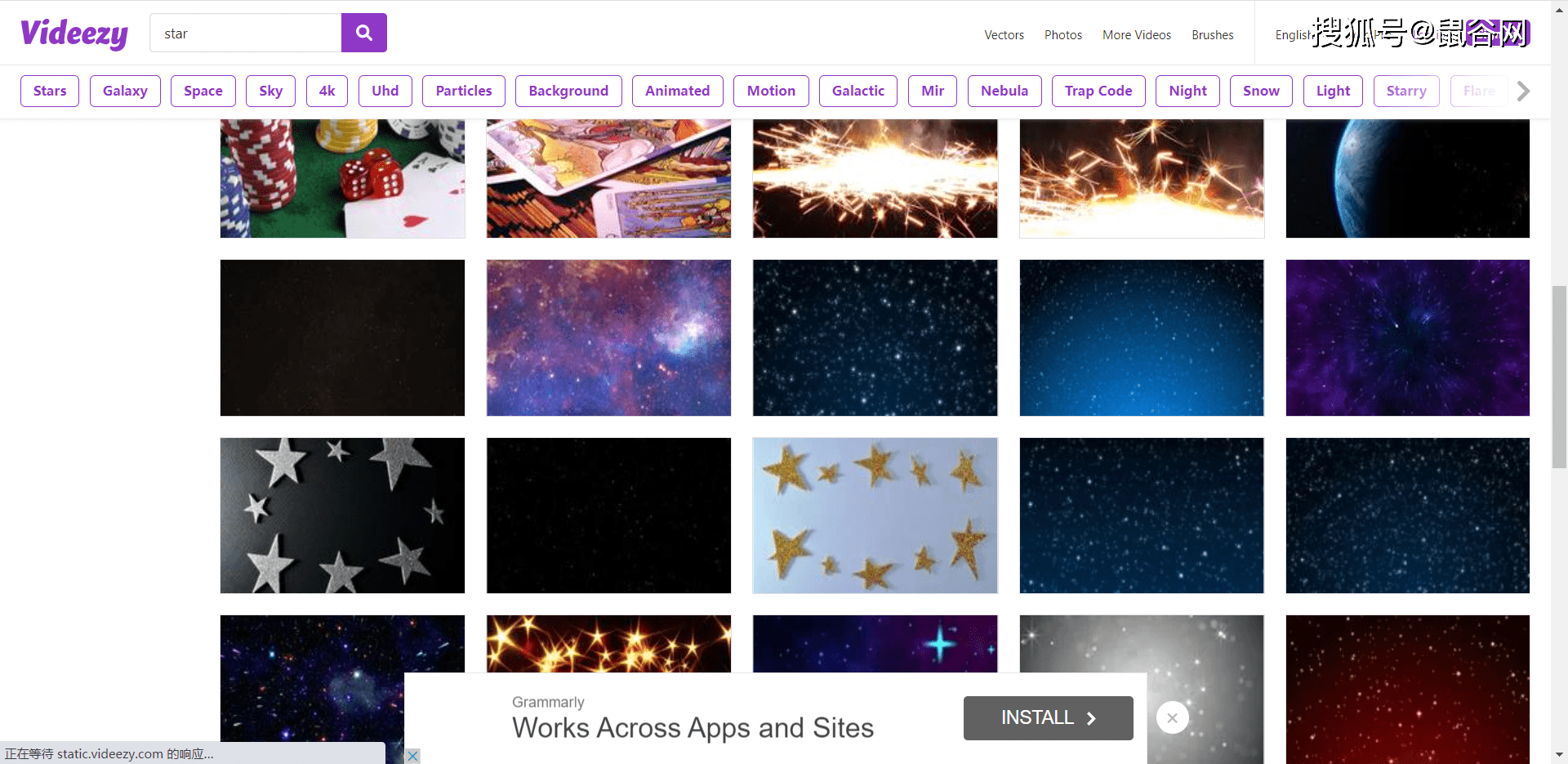1568x764 pixels.
Task: Open the Videezy logo homepage
Action: coord(74,34)
